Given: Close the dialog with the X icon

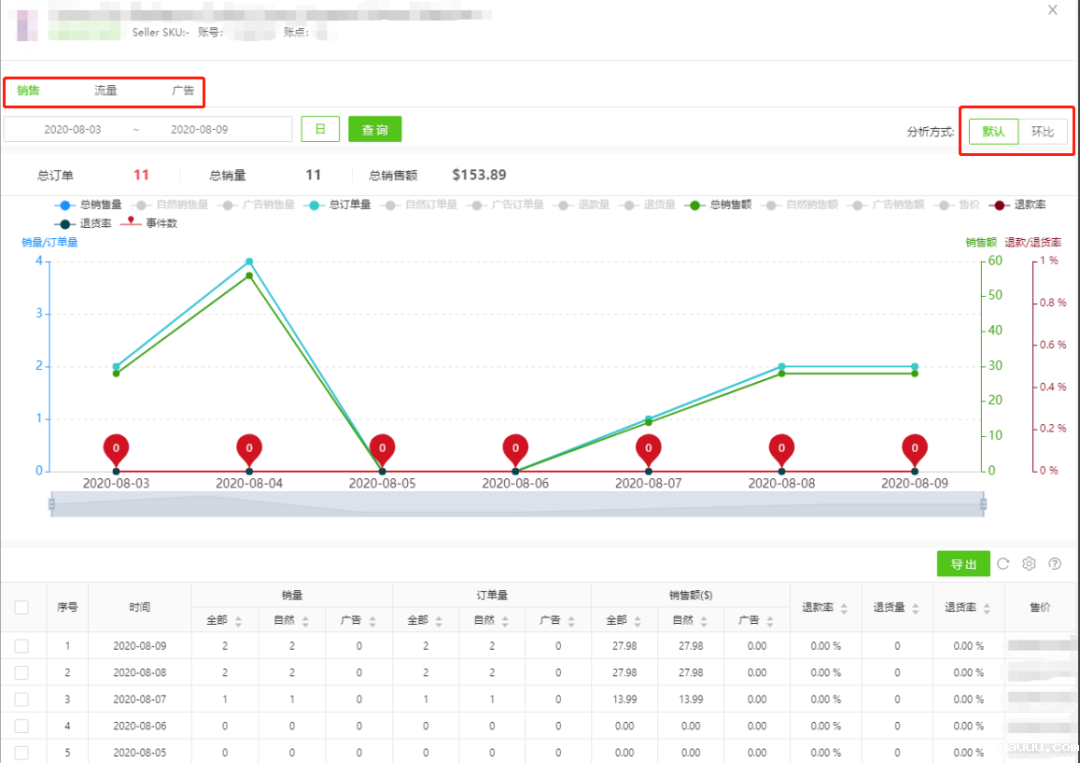Looking at the screenshot, I should tap(1052, 10).
